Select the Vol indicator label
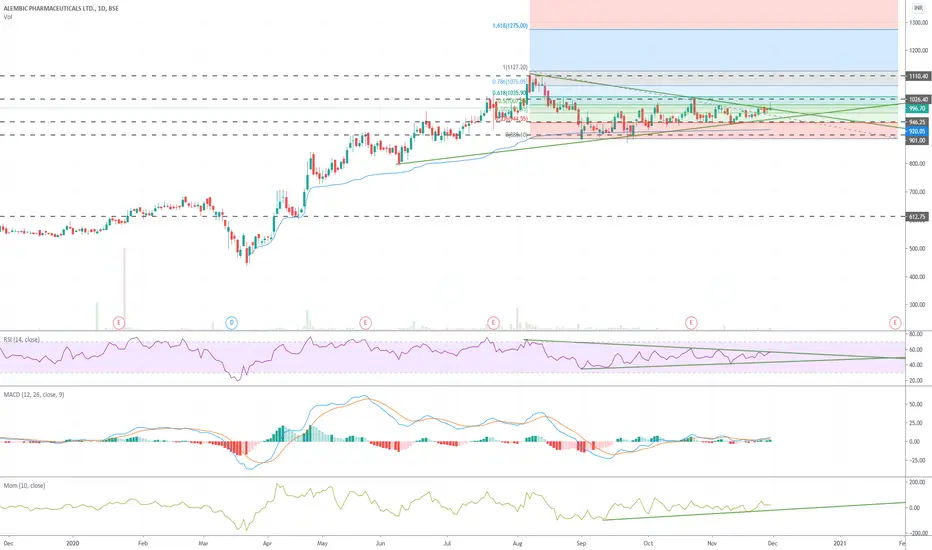 pos(8,17)
